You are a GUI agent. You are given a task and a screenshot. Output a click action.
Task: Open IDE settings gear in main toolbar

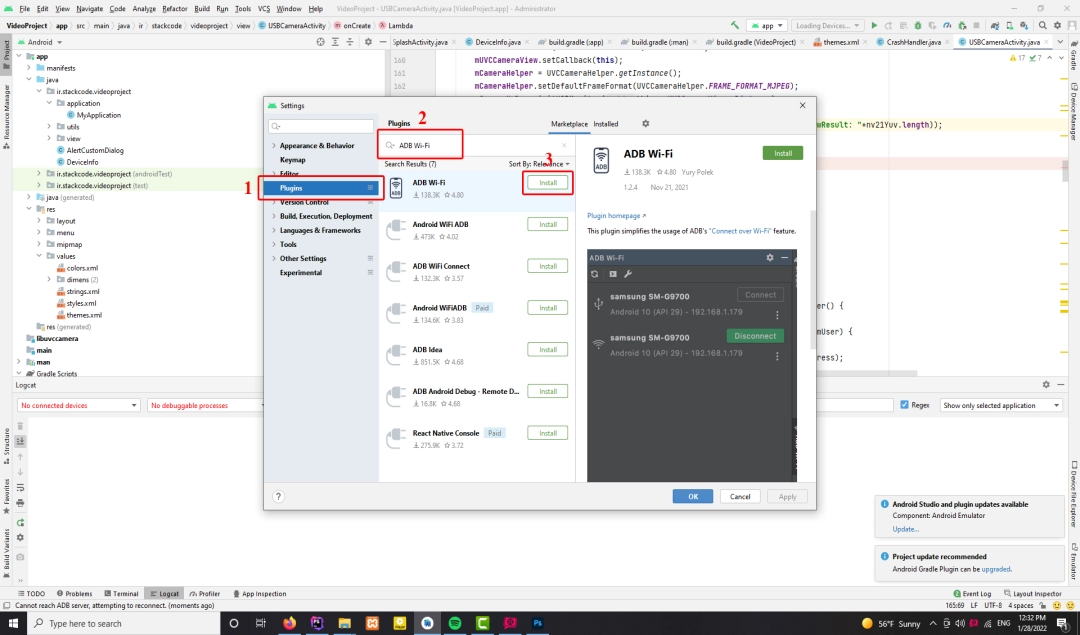[1057, 25]
